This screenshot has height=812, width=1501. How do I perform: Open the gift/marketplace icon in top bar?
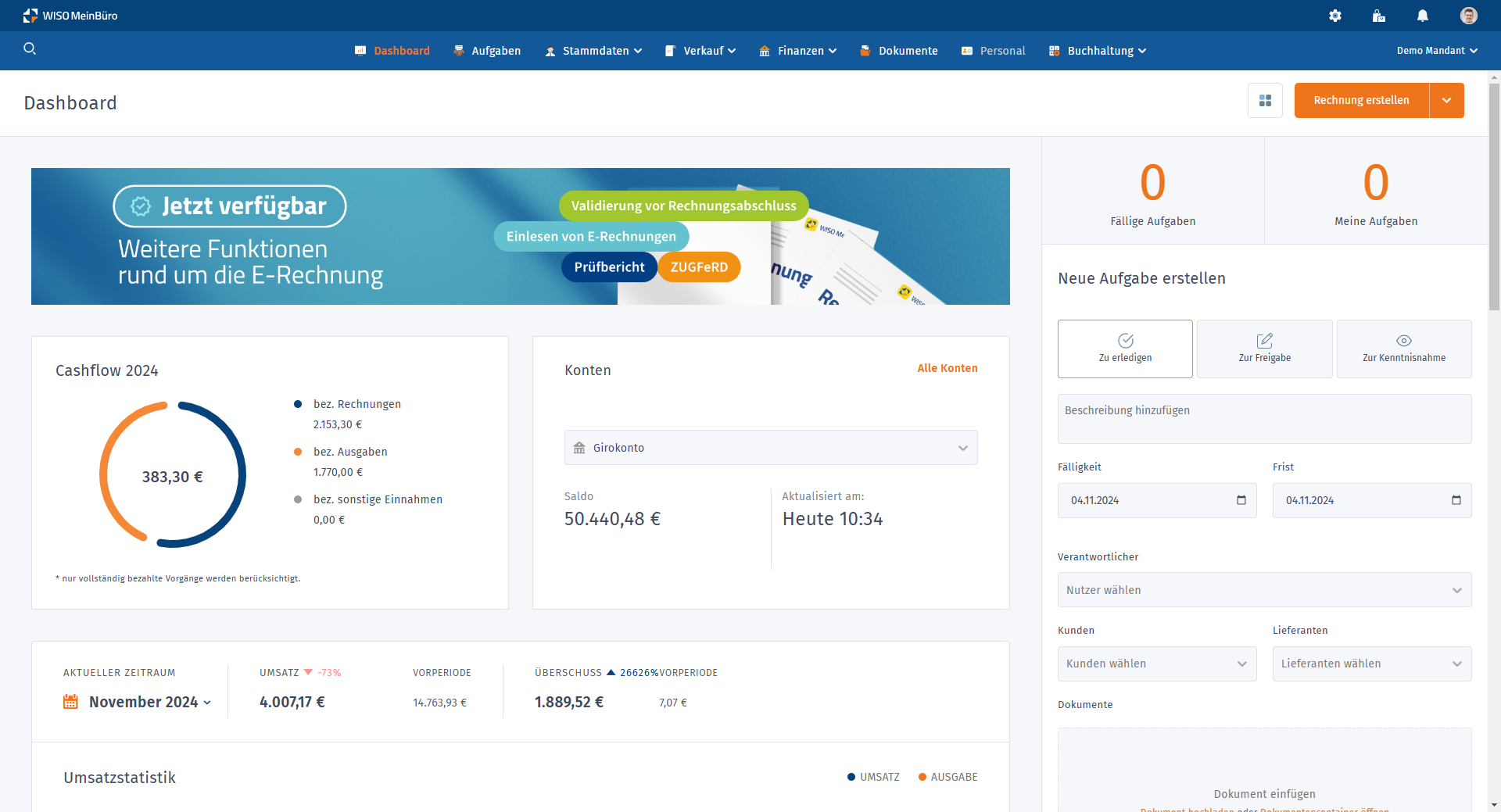point(1379,16)
